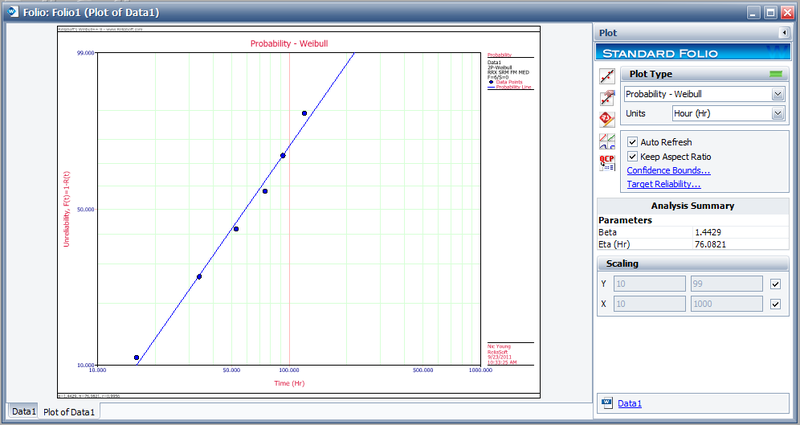Click the highest data point on plot
The height and width of the screenshot is (425, 800).
(304, 113)
